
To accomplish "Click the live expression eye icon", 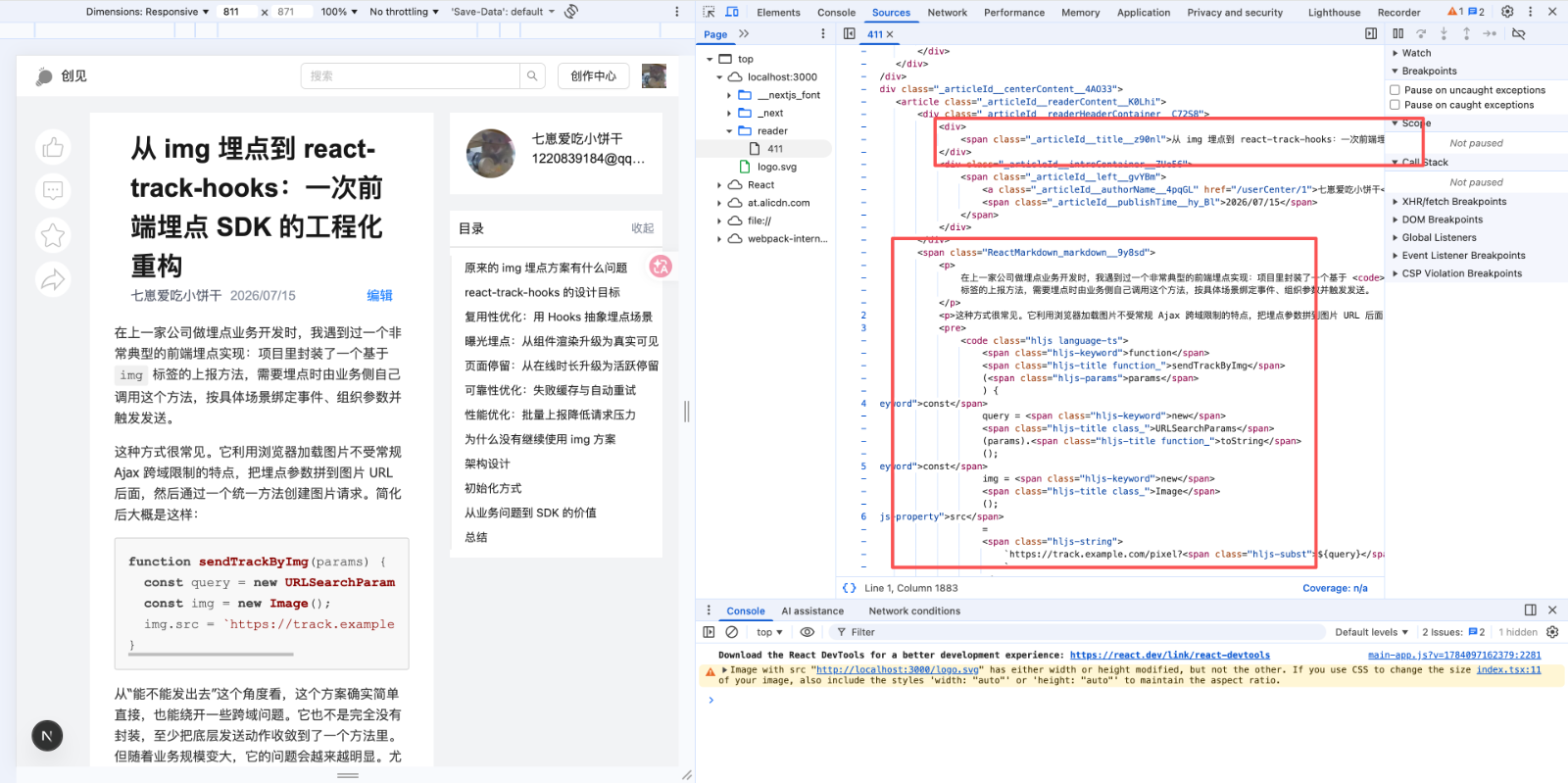I will [807, 632].
